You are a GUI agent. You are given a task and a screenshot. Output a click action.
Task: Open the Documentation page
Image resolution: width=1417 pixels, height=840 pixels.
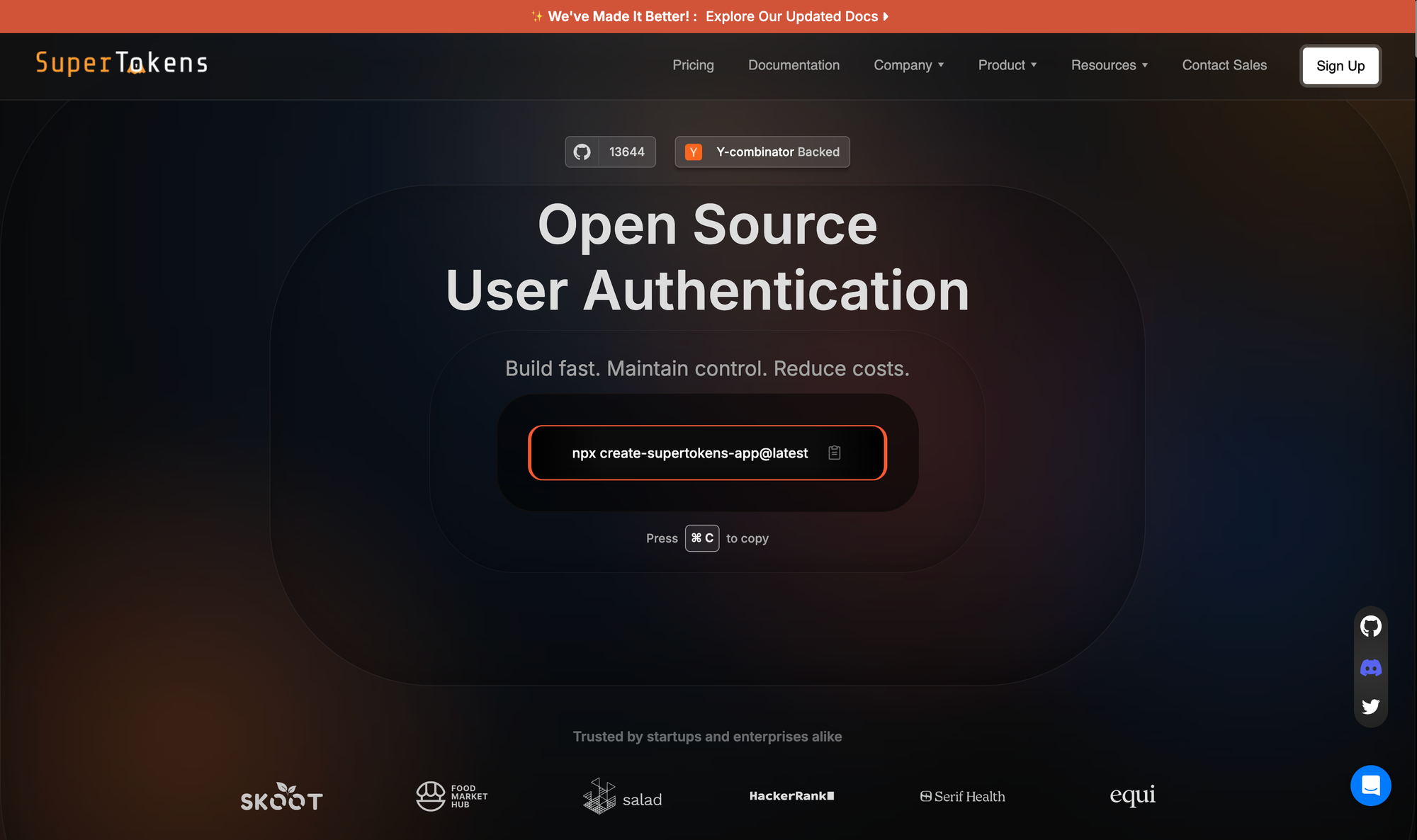[794, 65]
